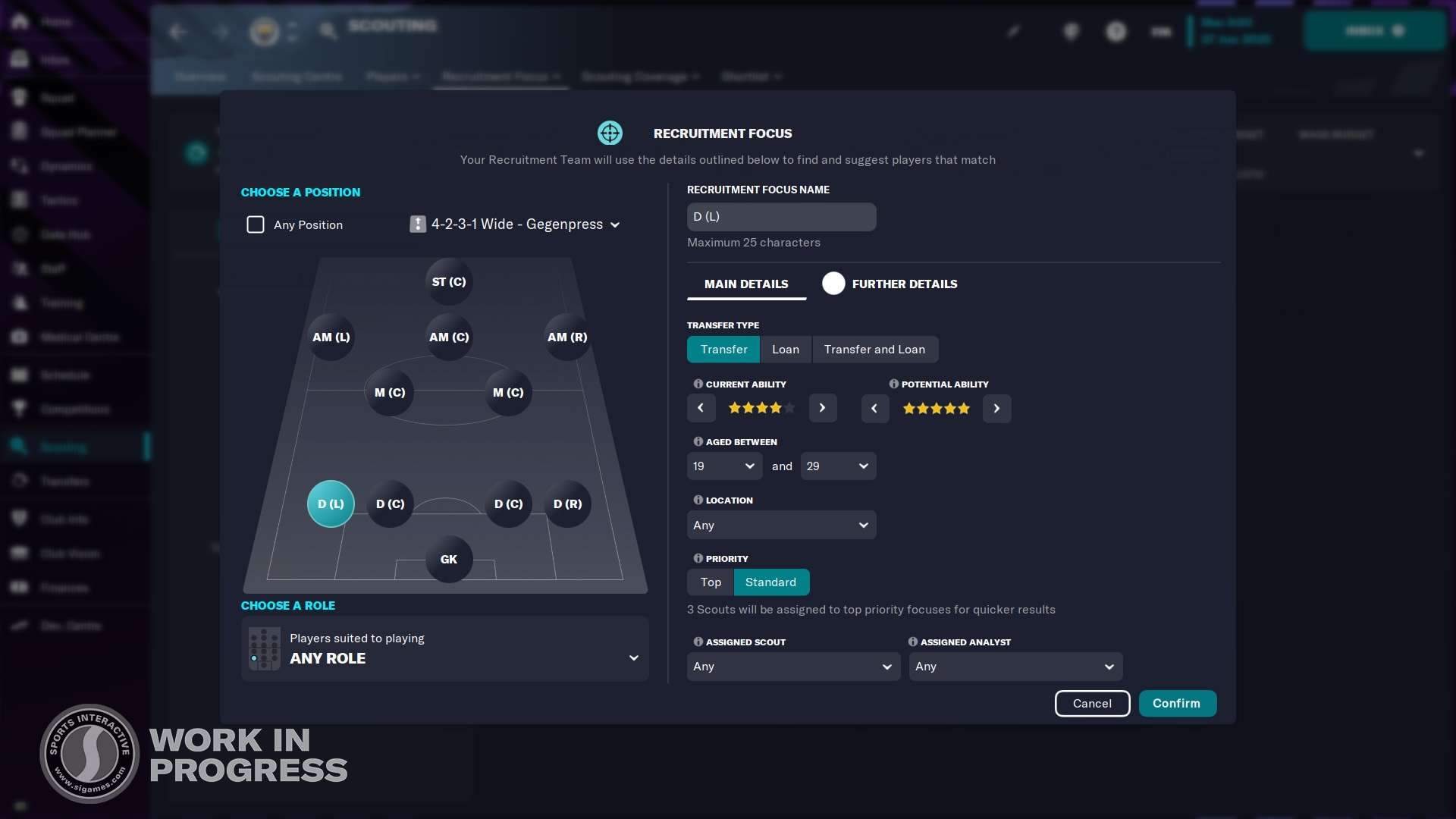
Task: Select Transfer type radio button
Action: [723, 349]
